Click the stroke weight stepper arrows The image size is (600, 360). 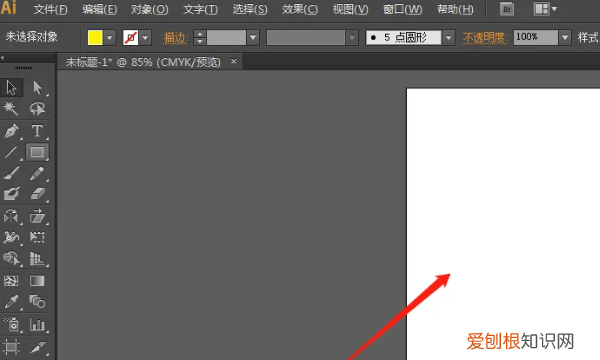(200, 37)
